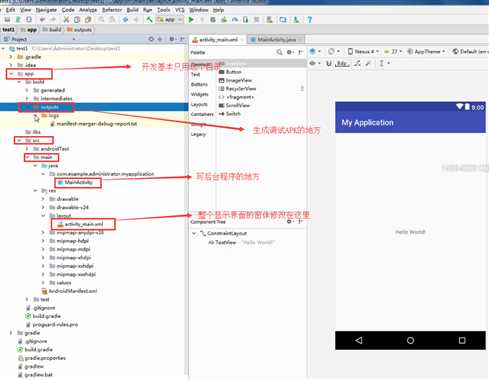Click the Make Project hammer icon
This screenshot has width=489, height=380.
point(149,20)
